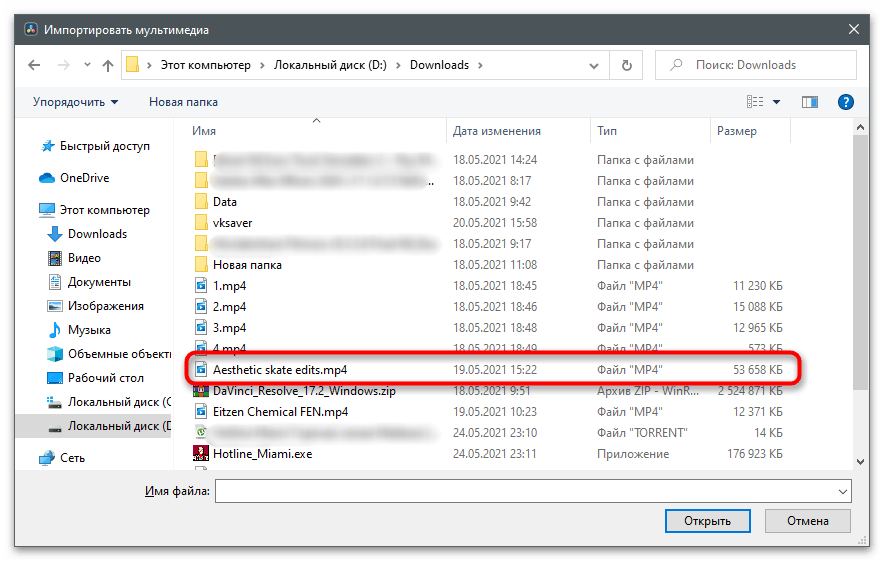Toggle the preview pane icon
This screenshot has height=561, width=884.
coord(810,102)
